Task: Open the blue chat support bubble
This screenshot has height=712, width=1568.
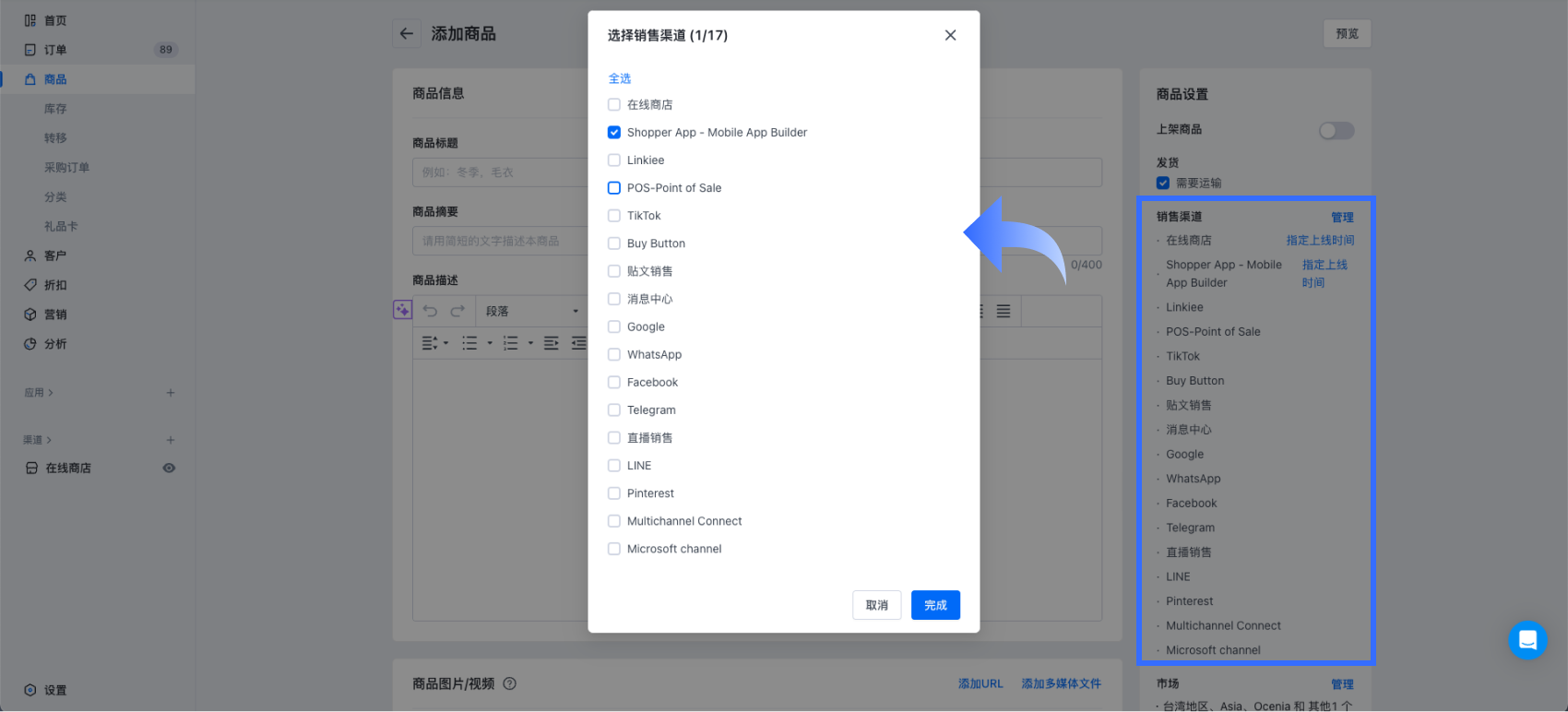Action: [1527, 640]
